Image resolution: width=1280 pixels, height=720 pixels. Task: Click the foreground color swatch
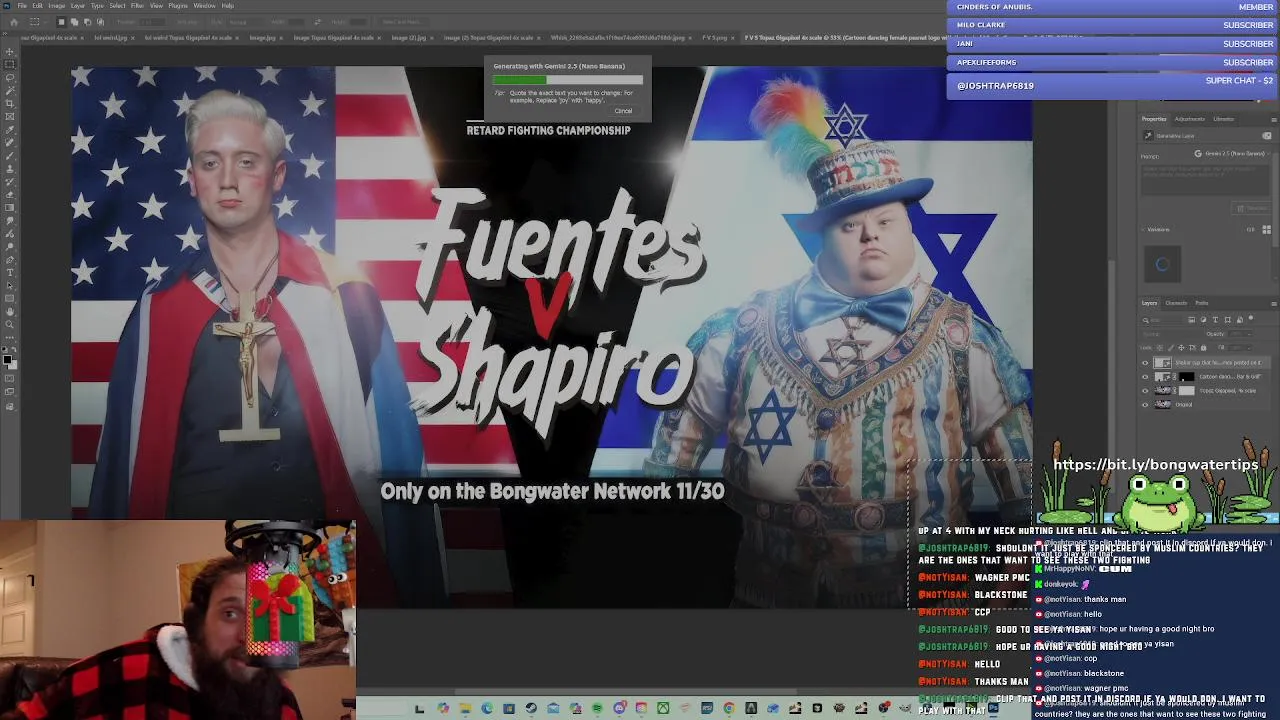tap(7, 359)
